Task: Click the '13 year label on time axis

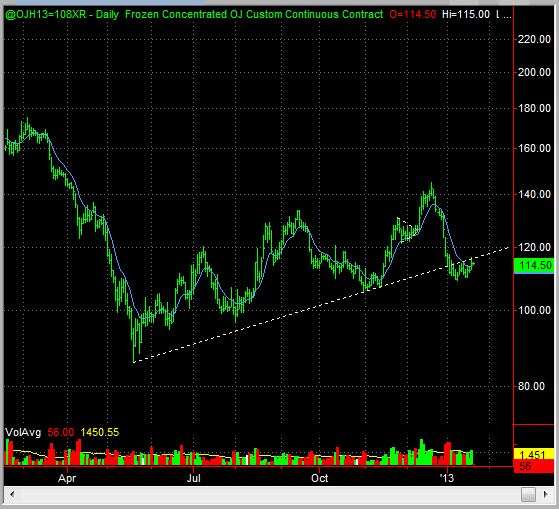Action: pyautogui.click(x=446, y=478)
